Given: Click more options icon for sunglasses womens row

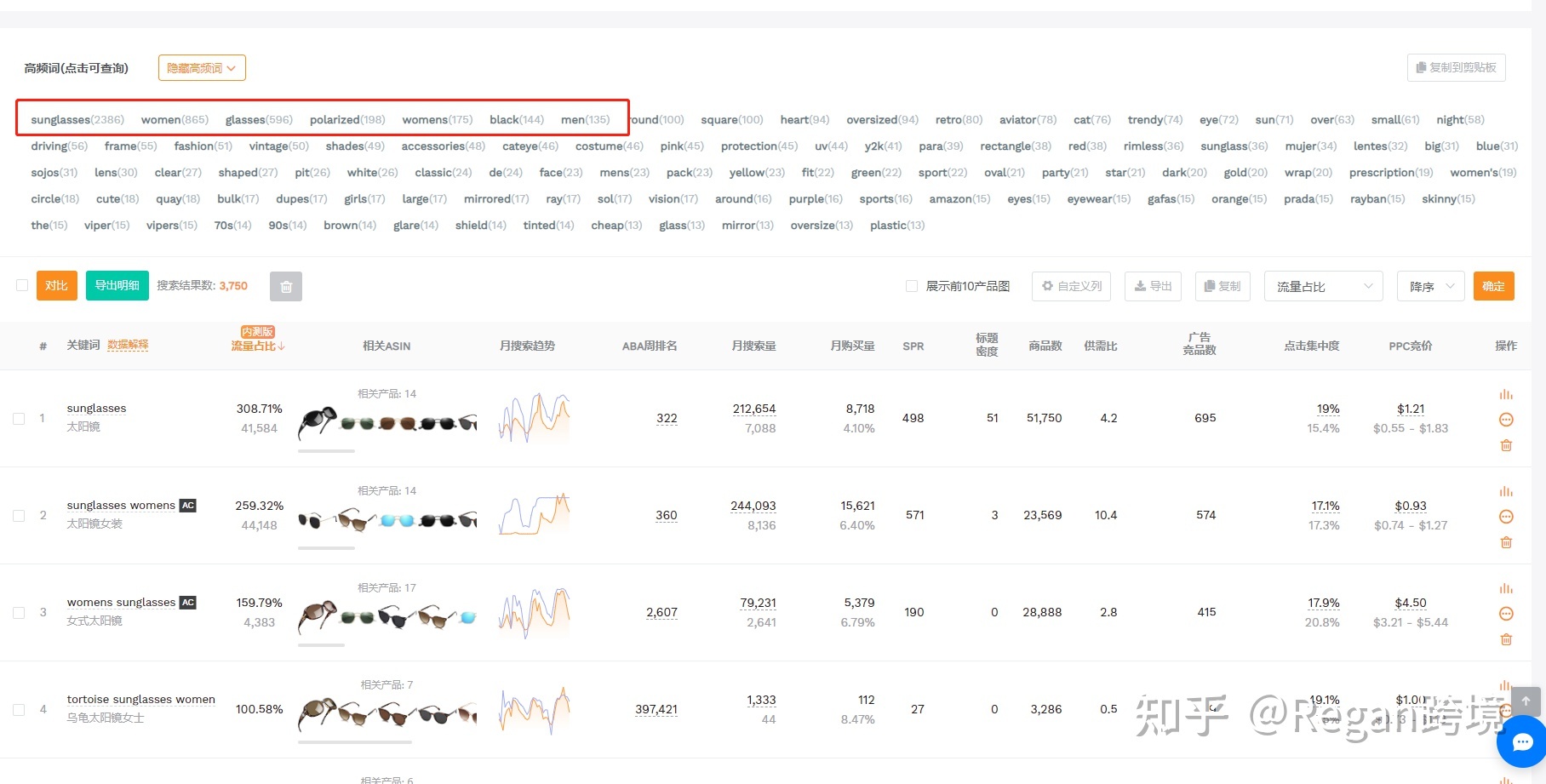Looking at the screenshot, I should (x=1506, y=517).
